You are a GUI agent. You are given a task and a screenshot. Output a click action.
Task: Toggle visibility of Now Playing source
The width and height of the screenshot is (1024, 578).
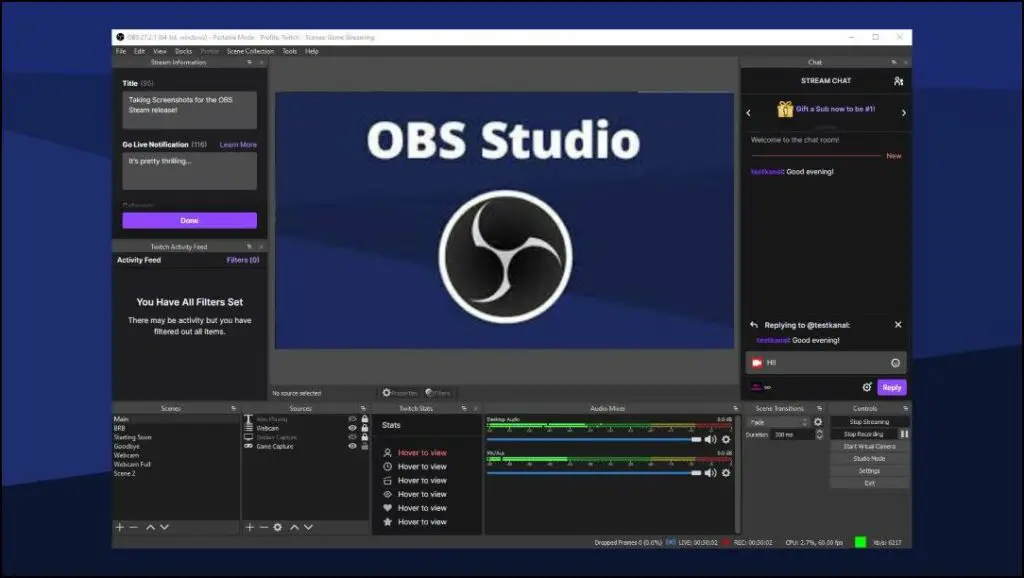pyautogui.click(x=353, y=419)
